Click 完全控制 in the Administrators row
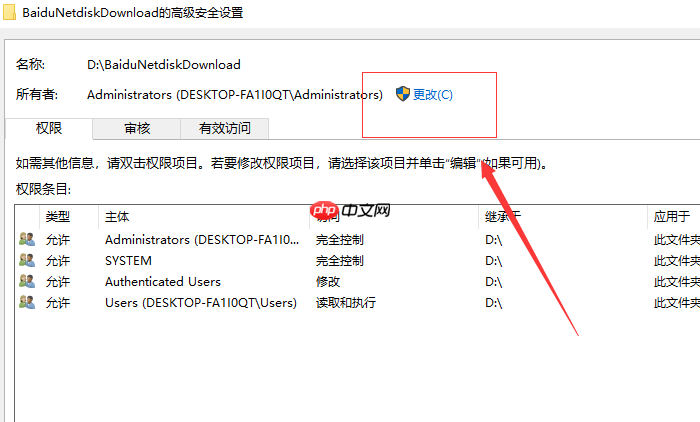The height and width of the screenshot is (422, 700). click(x=340, y=240)
